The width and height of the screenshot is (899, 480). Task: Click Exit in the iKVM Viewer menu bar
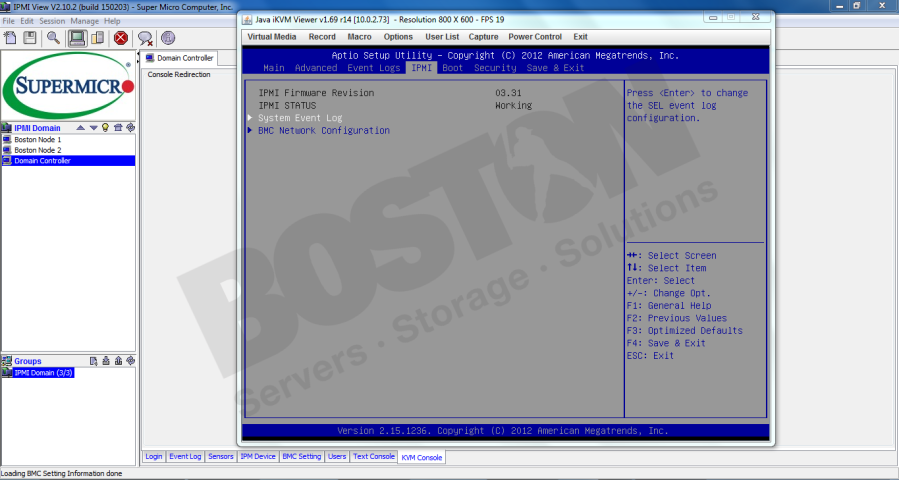580,37
